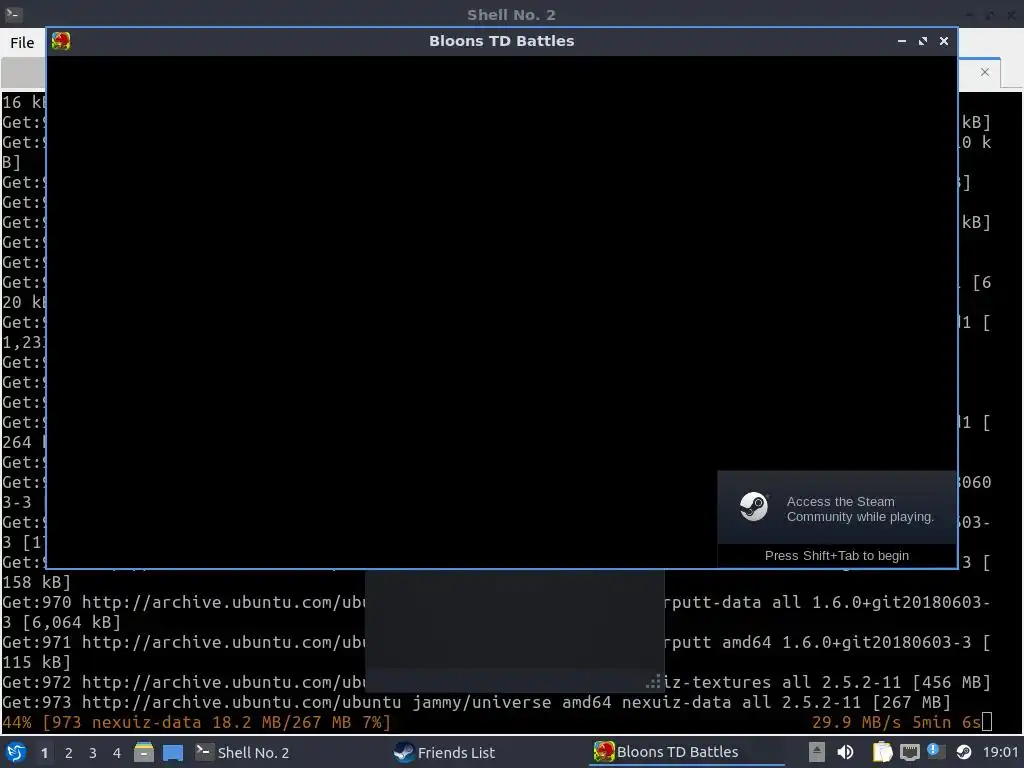Click the Steam logo in overlay notification
The height and width of the screenshot is (768, 1024).
754,507
